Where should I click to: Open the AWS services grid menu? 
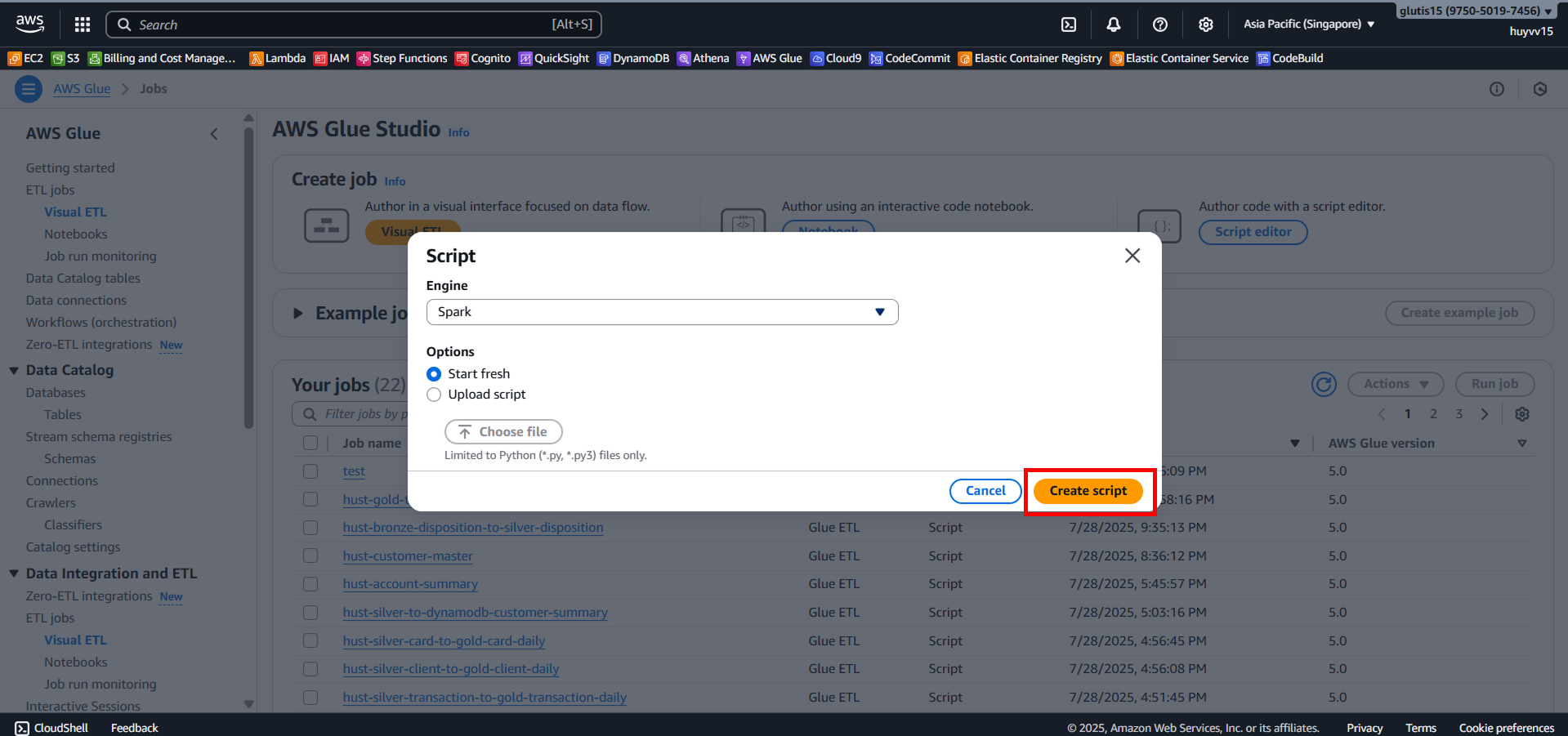tap(82, 25)
